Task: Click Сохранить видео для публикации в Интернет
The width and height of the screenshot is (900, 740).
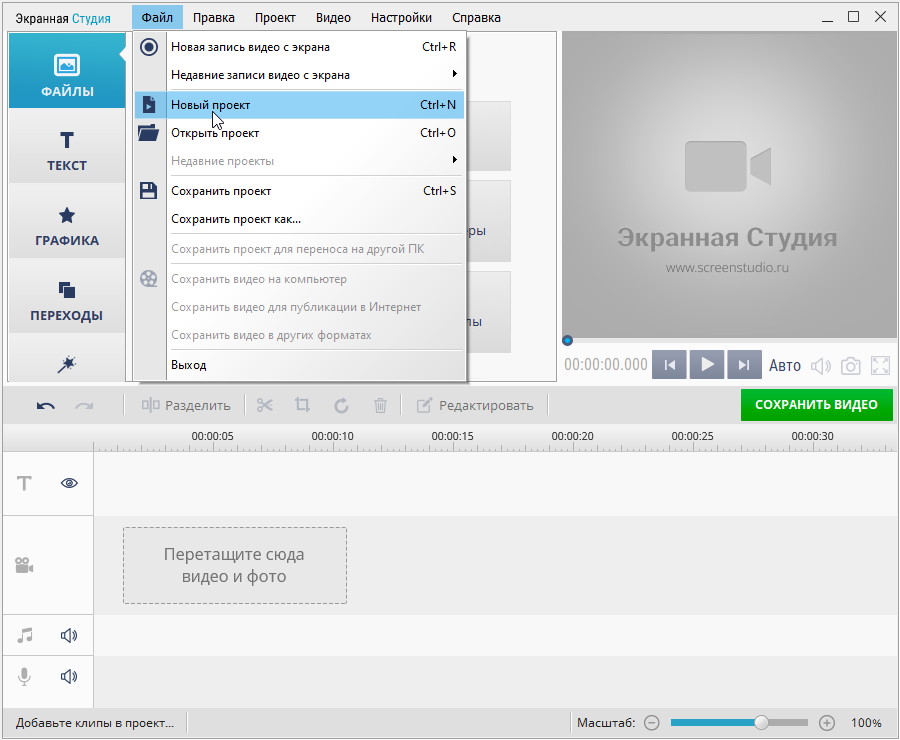Action: (x=299, y=307)
